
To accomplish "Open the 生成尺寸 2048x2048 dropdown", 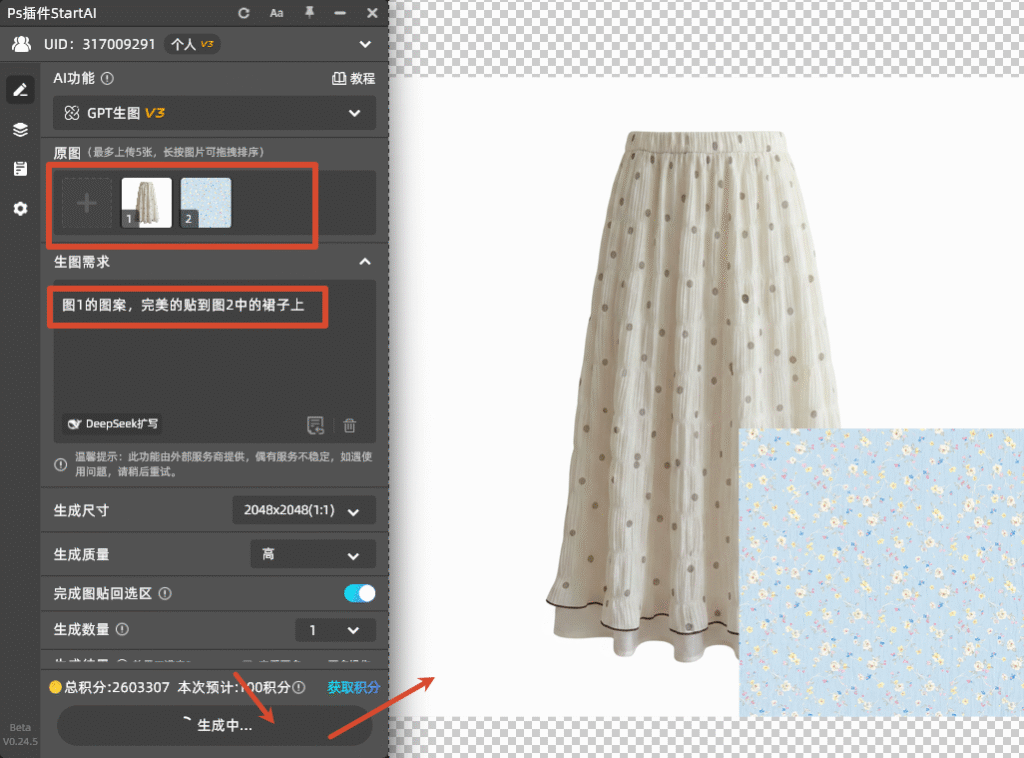I will point(304,511).
